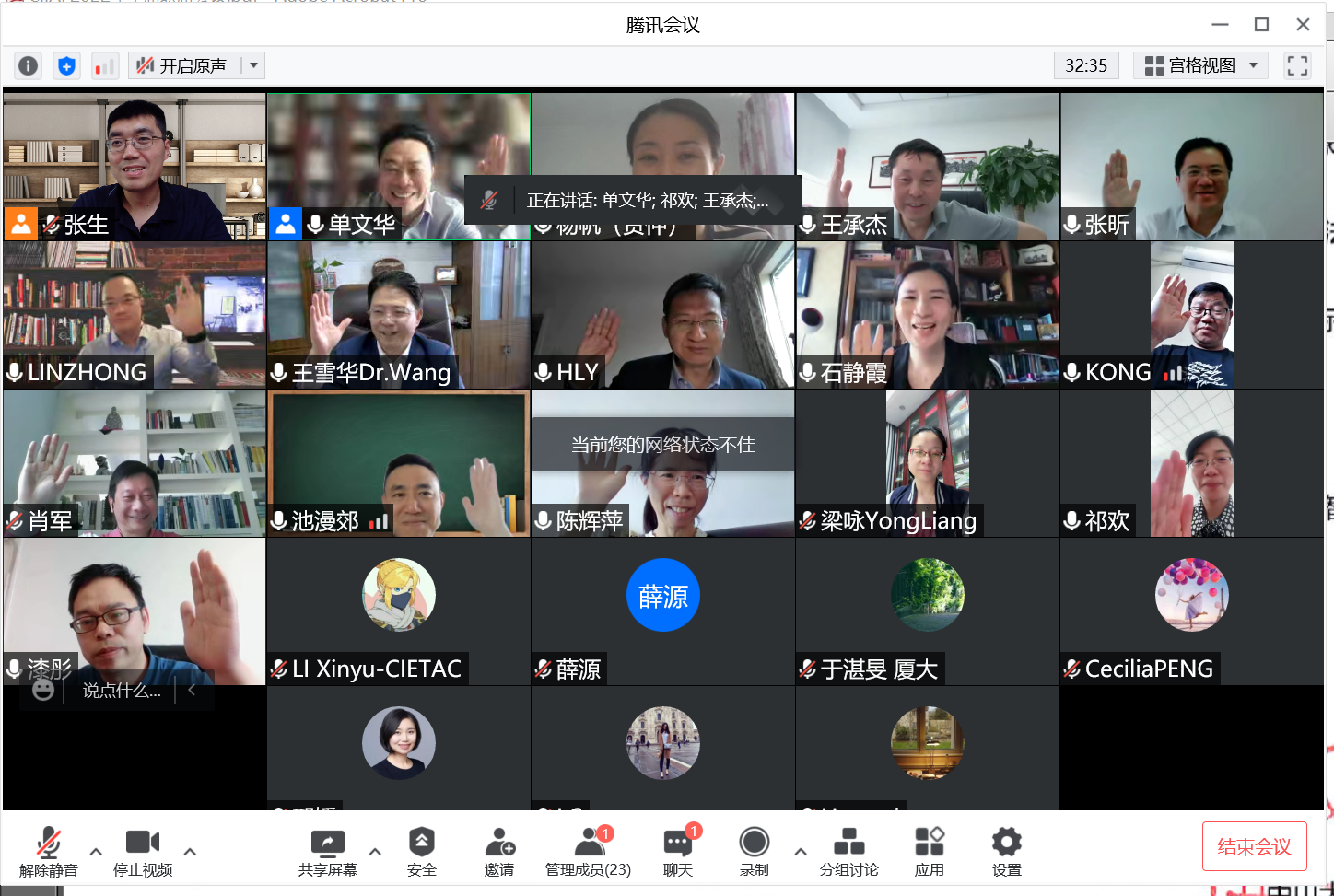Click the red 结束会议 button
This screenshot has height=896, width=1334.
pos(1255,846)
